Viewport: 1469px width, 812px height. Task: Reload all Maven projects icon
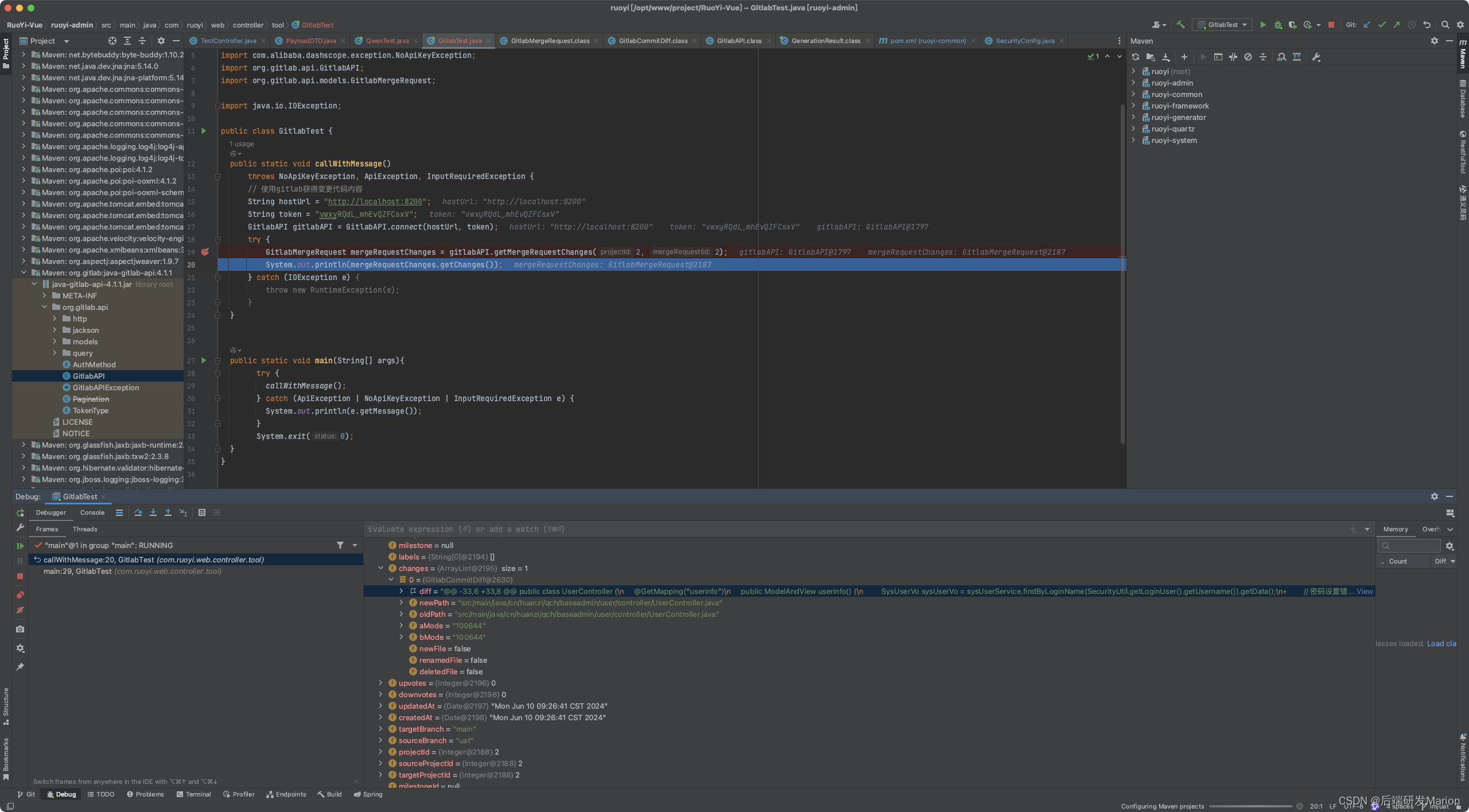click(x=1135, y=57)
